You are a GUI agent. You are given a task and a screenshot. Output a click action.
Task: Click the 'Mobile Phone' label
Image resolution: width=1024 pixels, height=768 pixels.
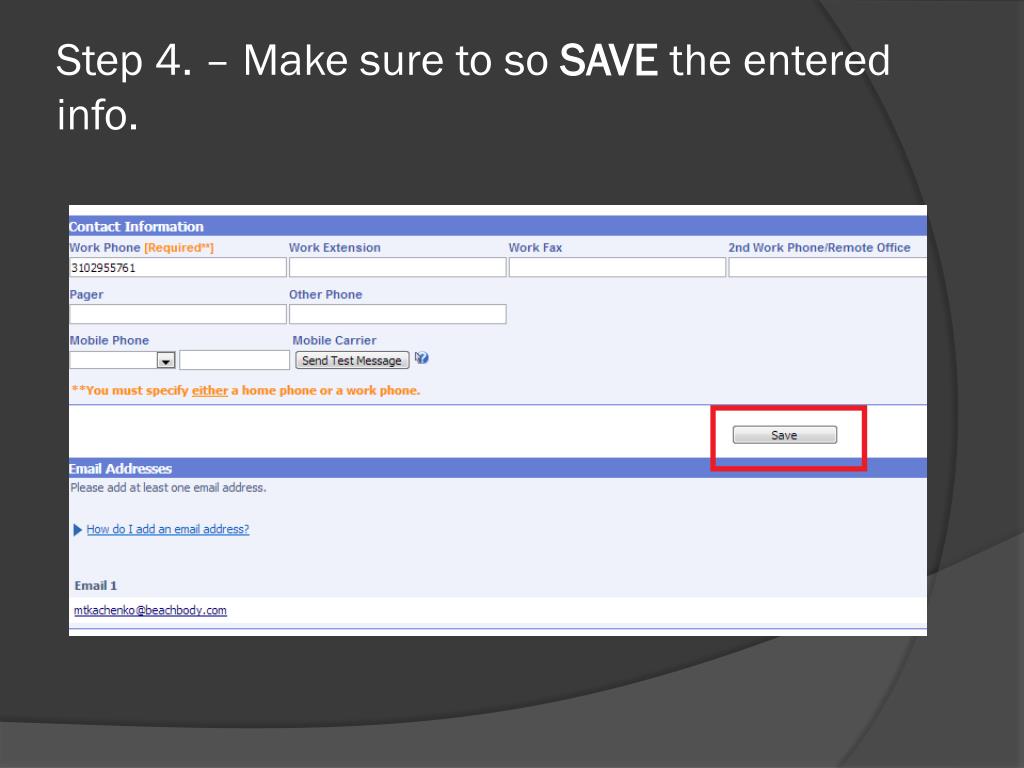(109, 340)
